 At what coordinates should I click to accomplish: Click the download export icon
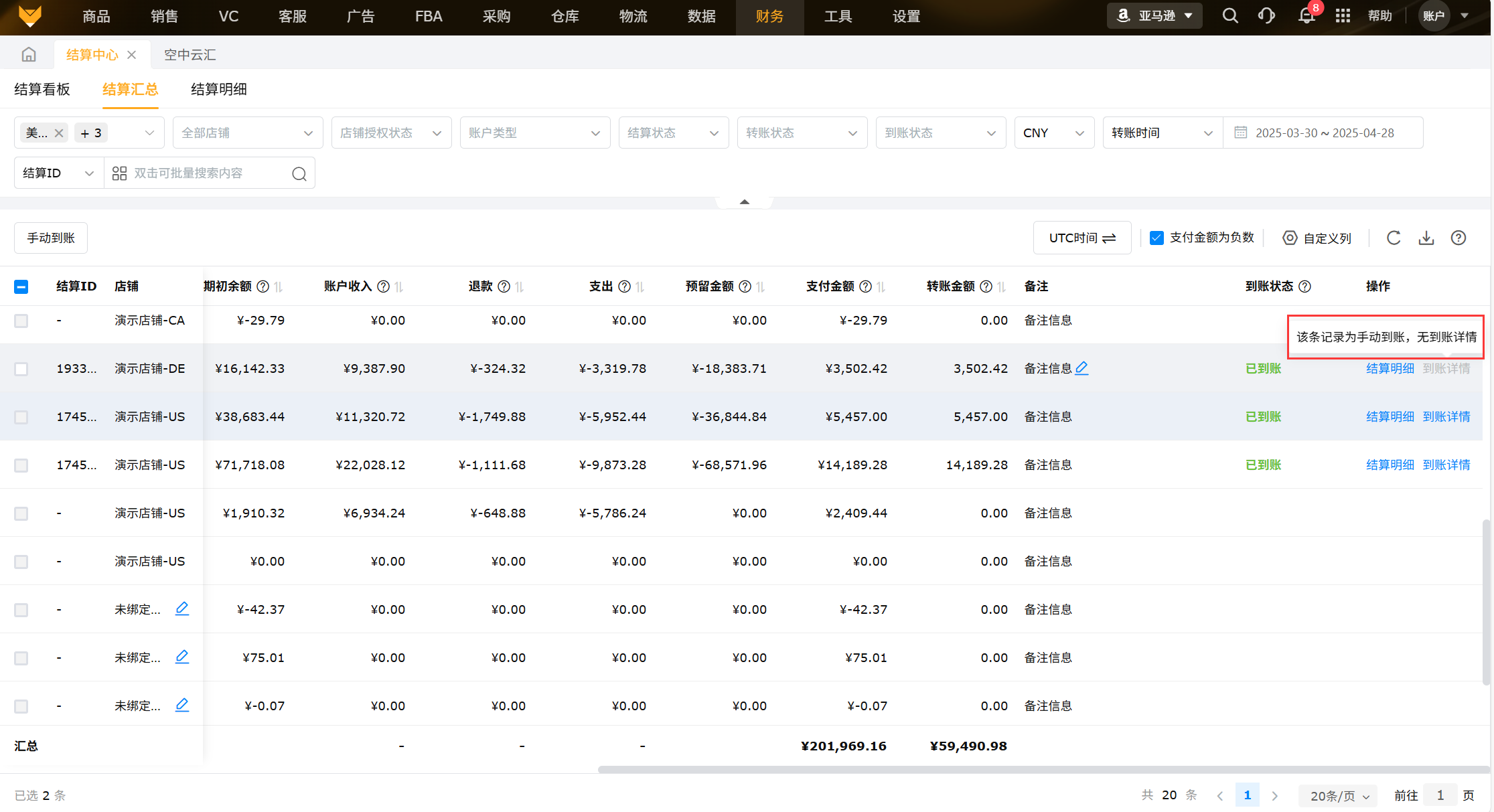(x=1426, y=238)
